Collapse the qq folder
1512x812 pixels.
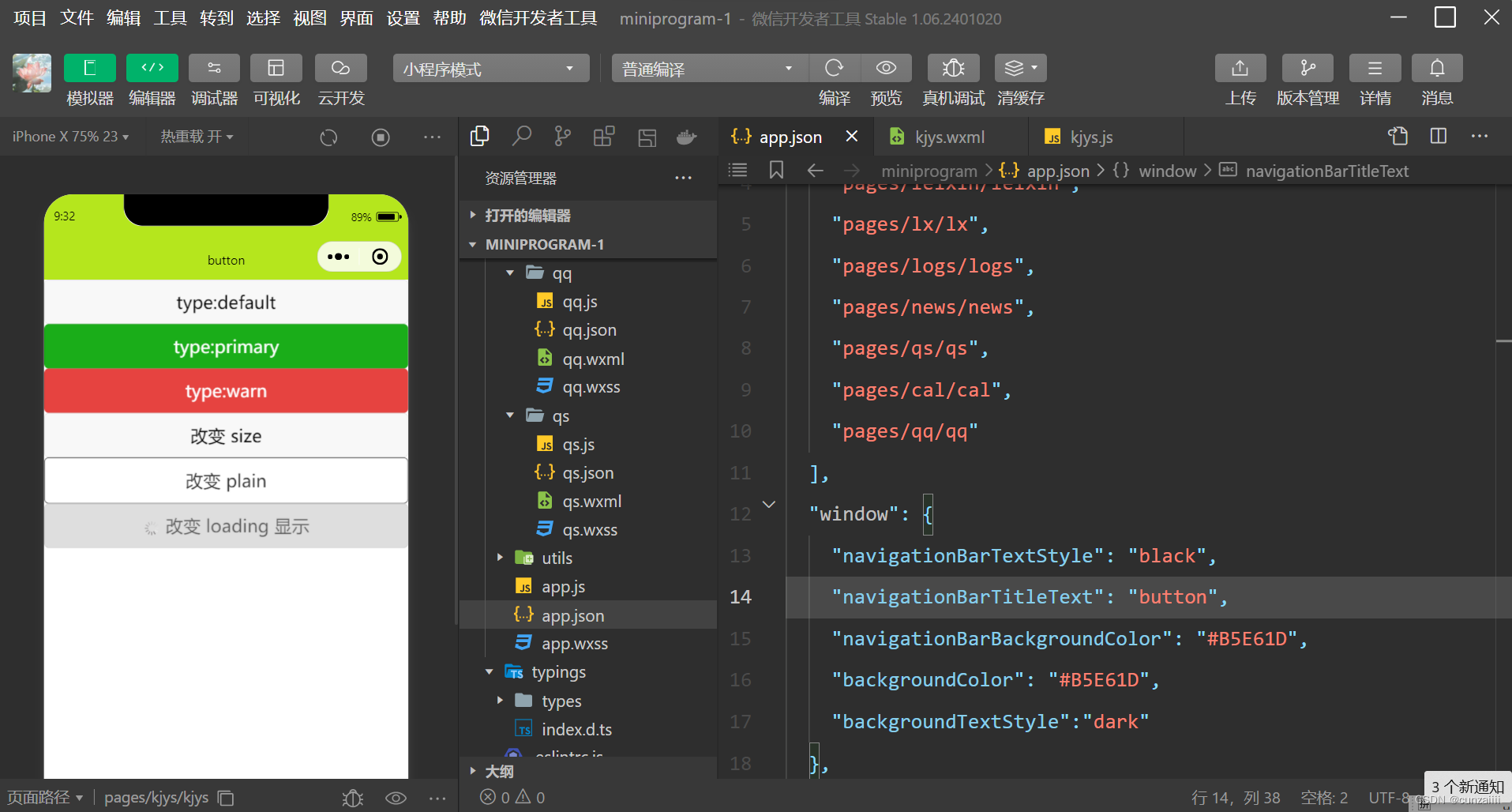coord(509,273)
